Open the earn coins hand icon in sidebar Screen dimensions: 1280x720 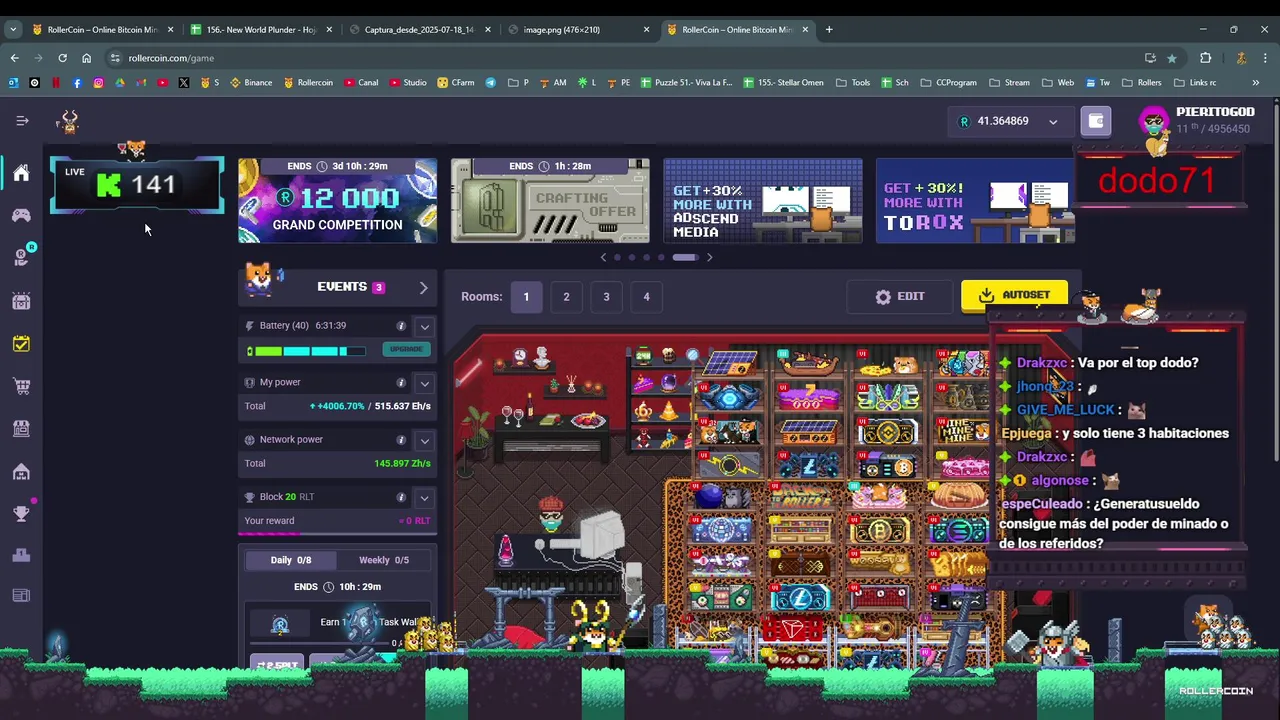[21, 258]
